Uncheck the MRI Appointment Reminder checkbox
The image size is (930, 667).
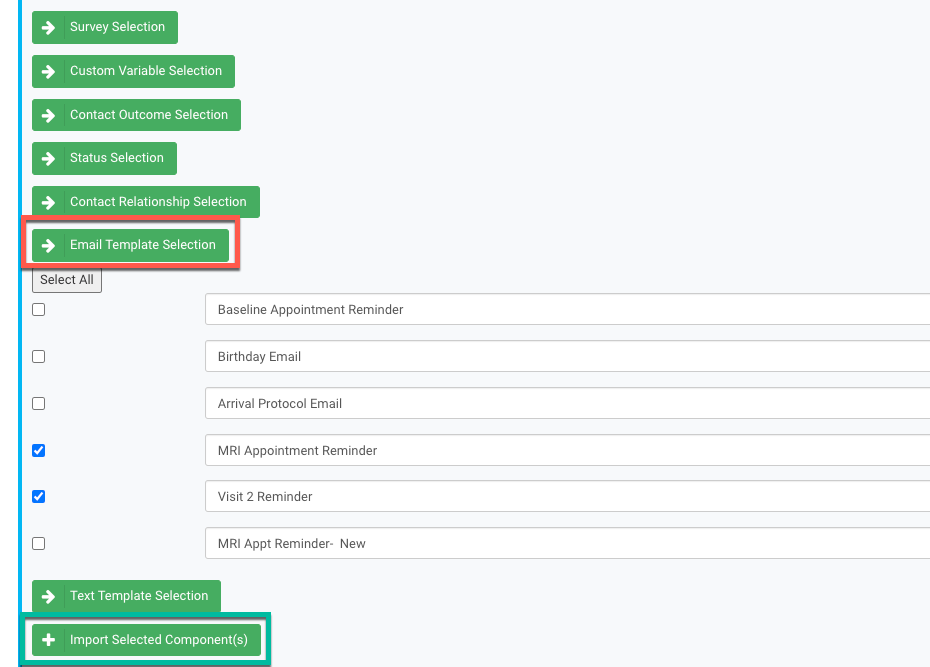[x=39, y=450]
